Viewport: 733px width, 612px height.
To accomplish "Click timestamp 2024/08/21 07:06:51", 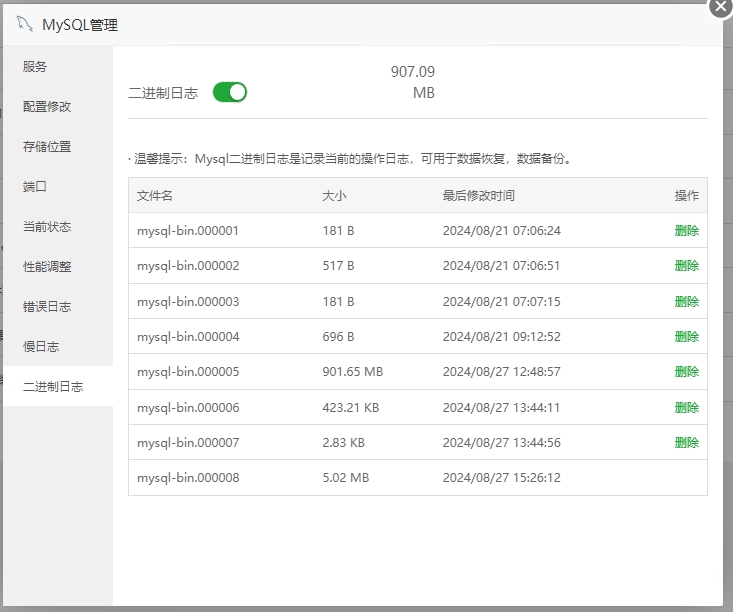I will [x=502, y=266].
